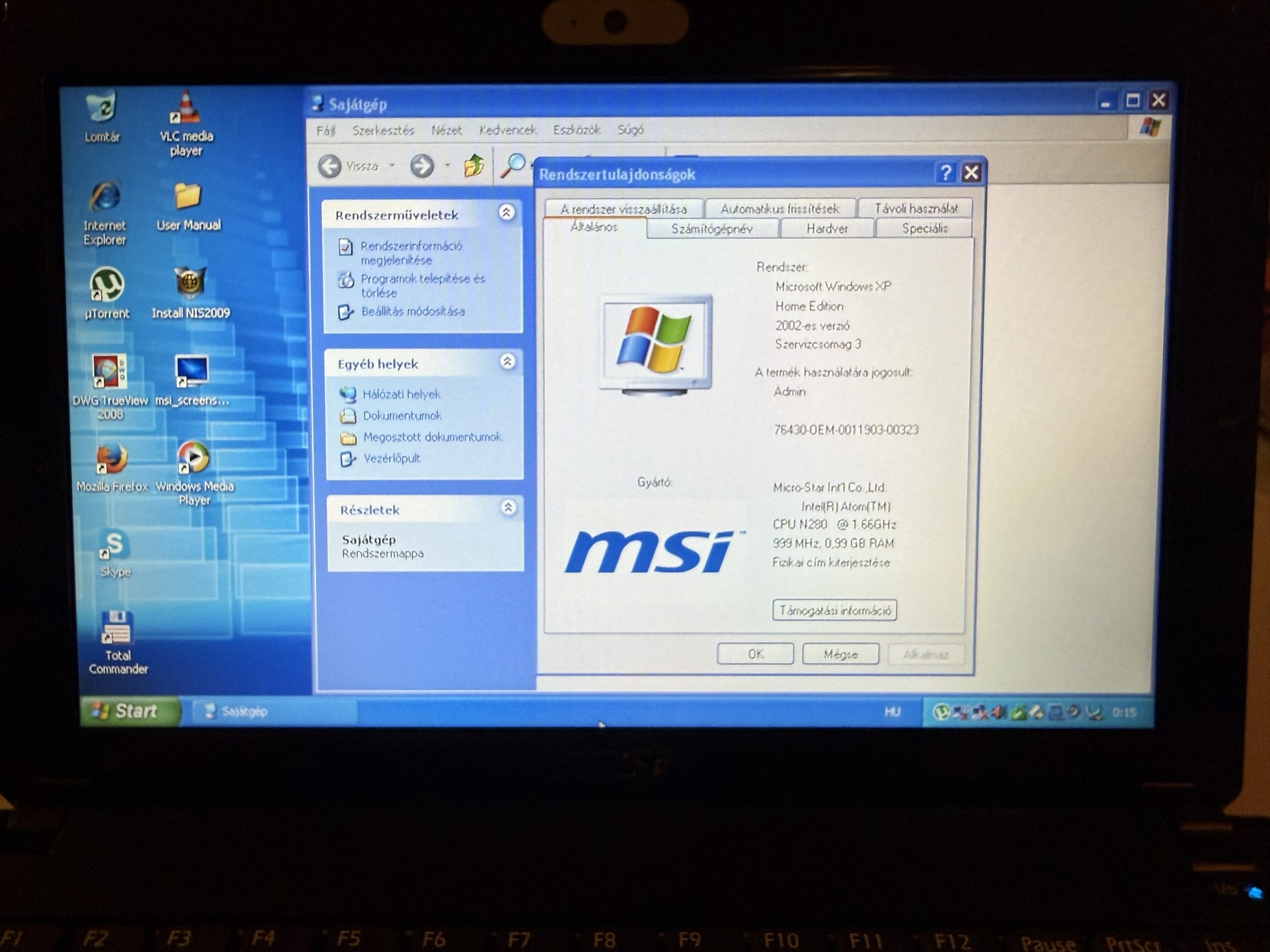Select the Total Commander desktop icon
The width and height of the screenshot is (1270, 952).
click(x=118, y=642)
